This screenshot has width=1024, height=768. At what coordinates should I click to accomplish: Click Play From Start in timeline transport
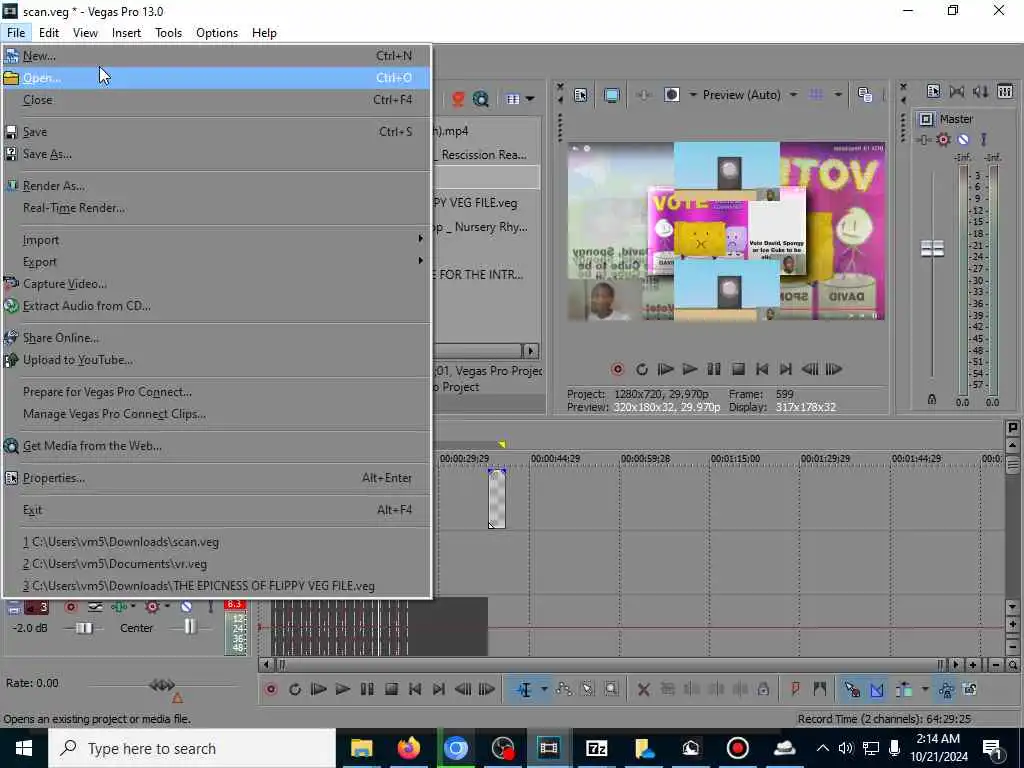click(319, 689)
